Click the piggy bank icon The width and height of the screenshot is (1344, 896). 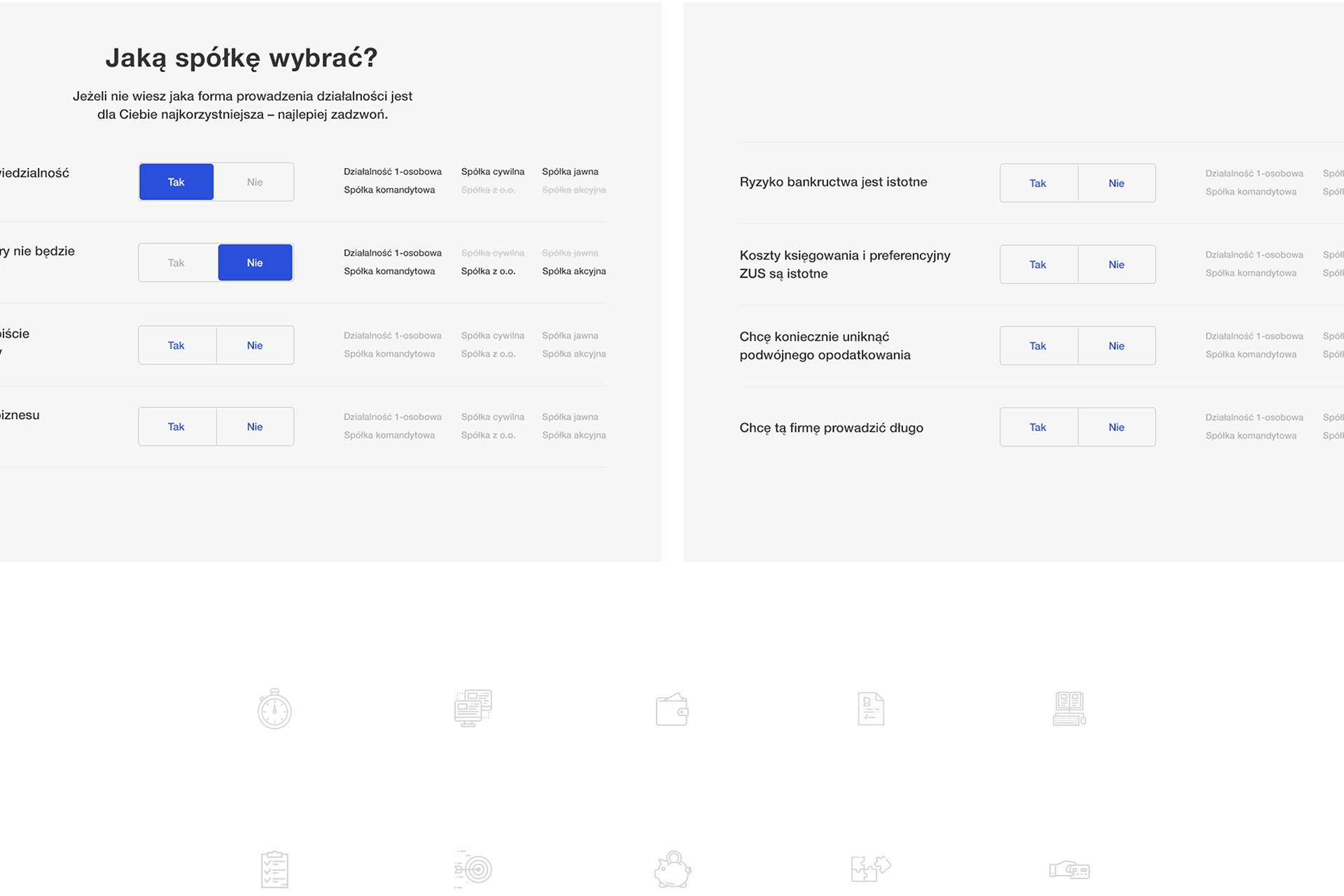pos(673,869)
